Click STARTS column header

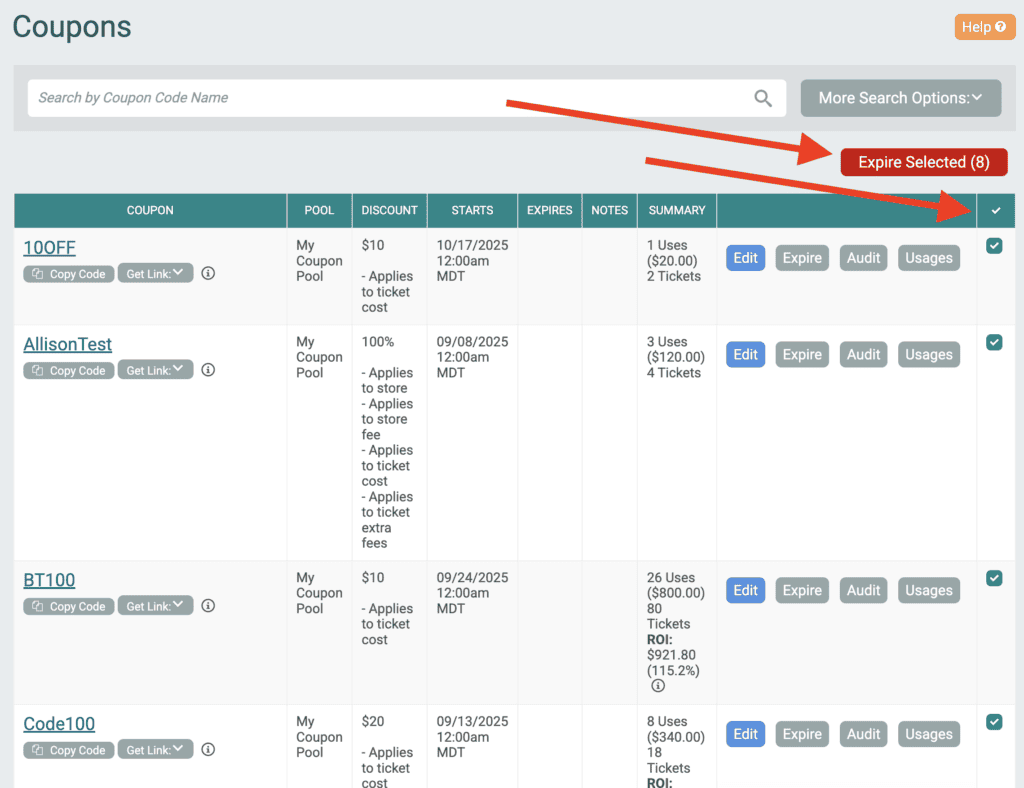(x=472, y=210)
